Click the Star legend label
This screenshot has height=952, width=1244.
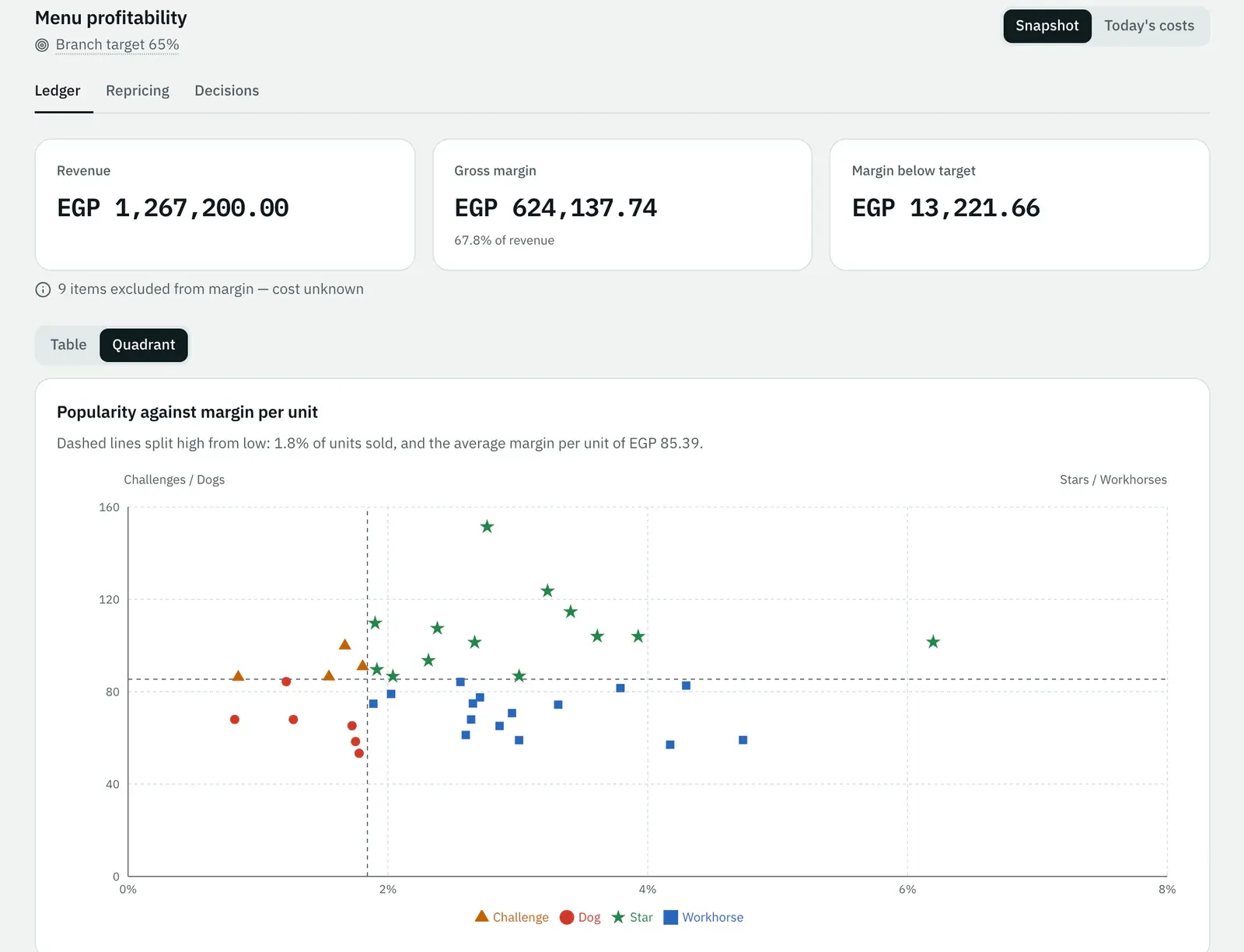point(641,917)
